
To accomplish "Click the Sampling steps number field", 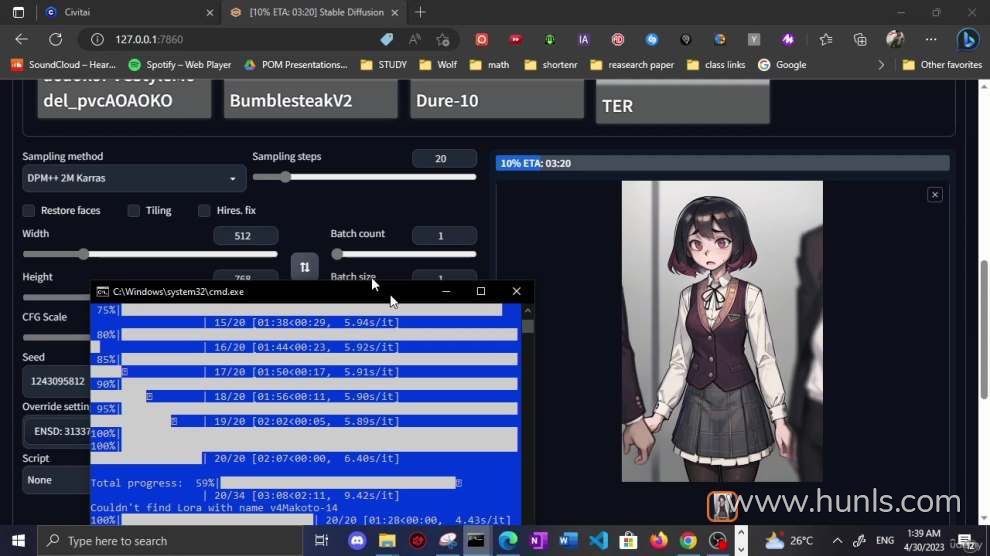I will (444, 159).
